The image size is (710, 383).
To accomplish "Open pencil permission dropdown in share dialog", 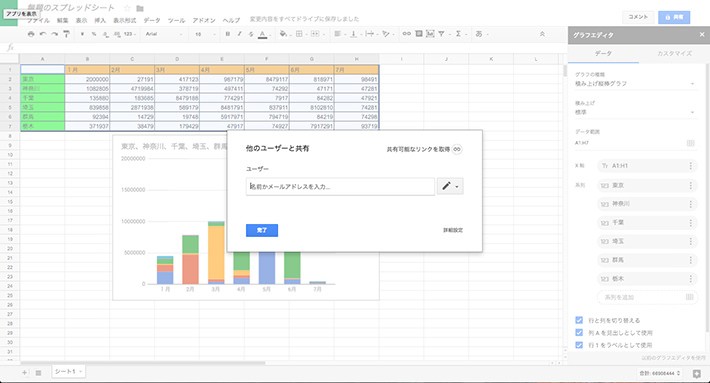I will pos(450,186).
